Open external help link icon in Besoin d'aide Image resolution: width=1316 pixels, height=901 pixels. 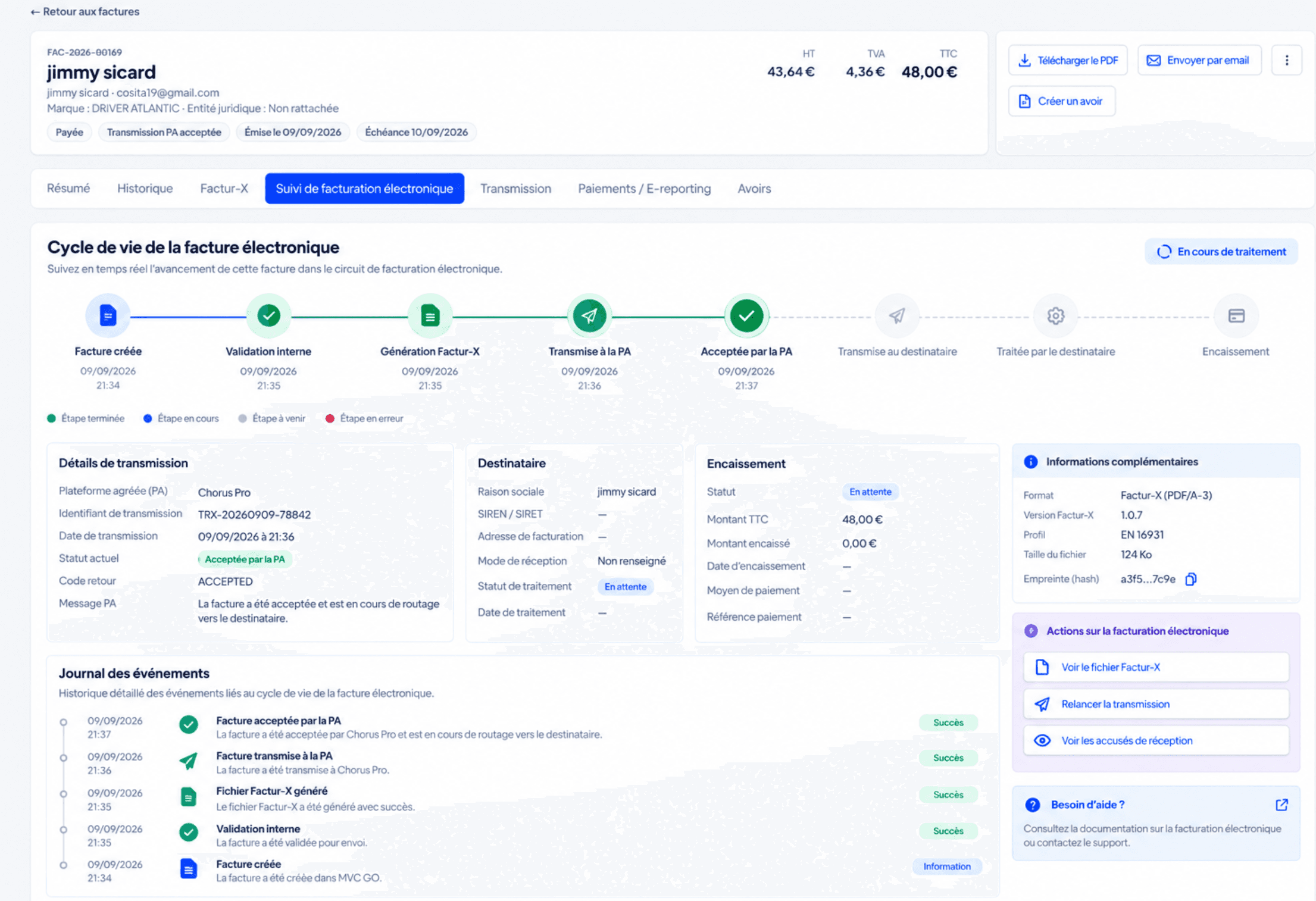pos(1282,805)
